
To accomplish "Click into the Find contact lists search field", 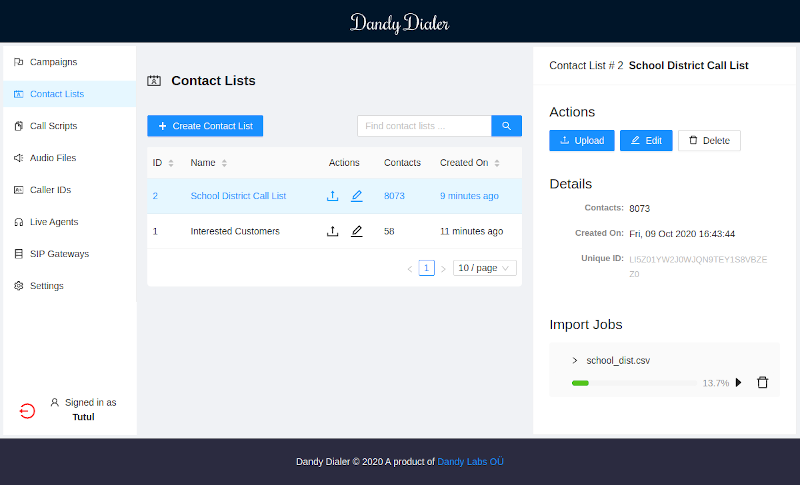I will coord(424,126).
